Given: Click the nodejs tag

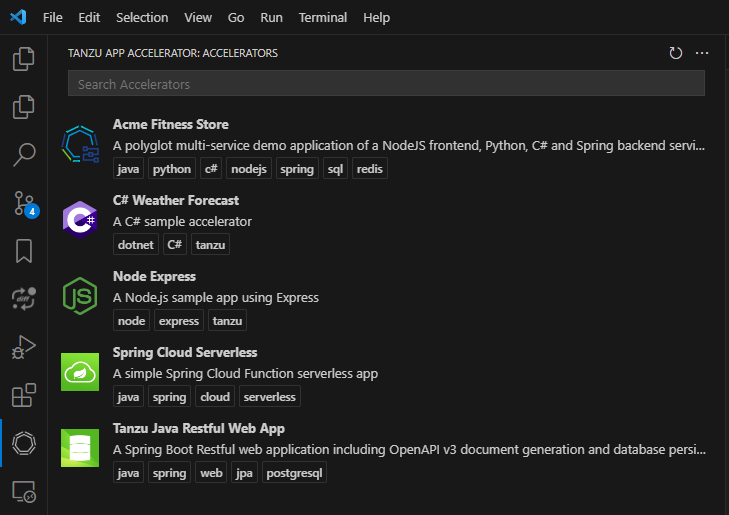Looking at the screenshot, I should [x=249, y=168].
